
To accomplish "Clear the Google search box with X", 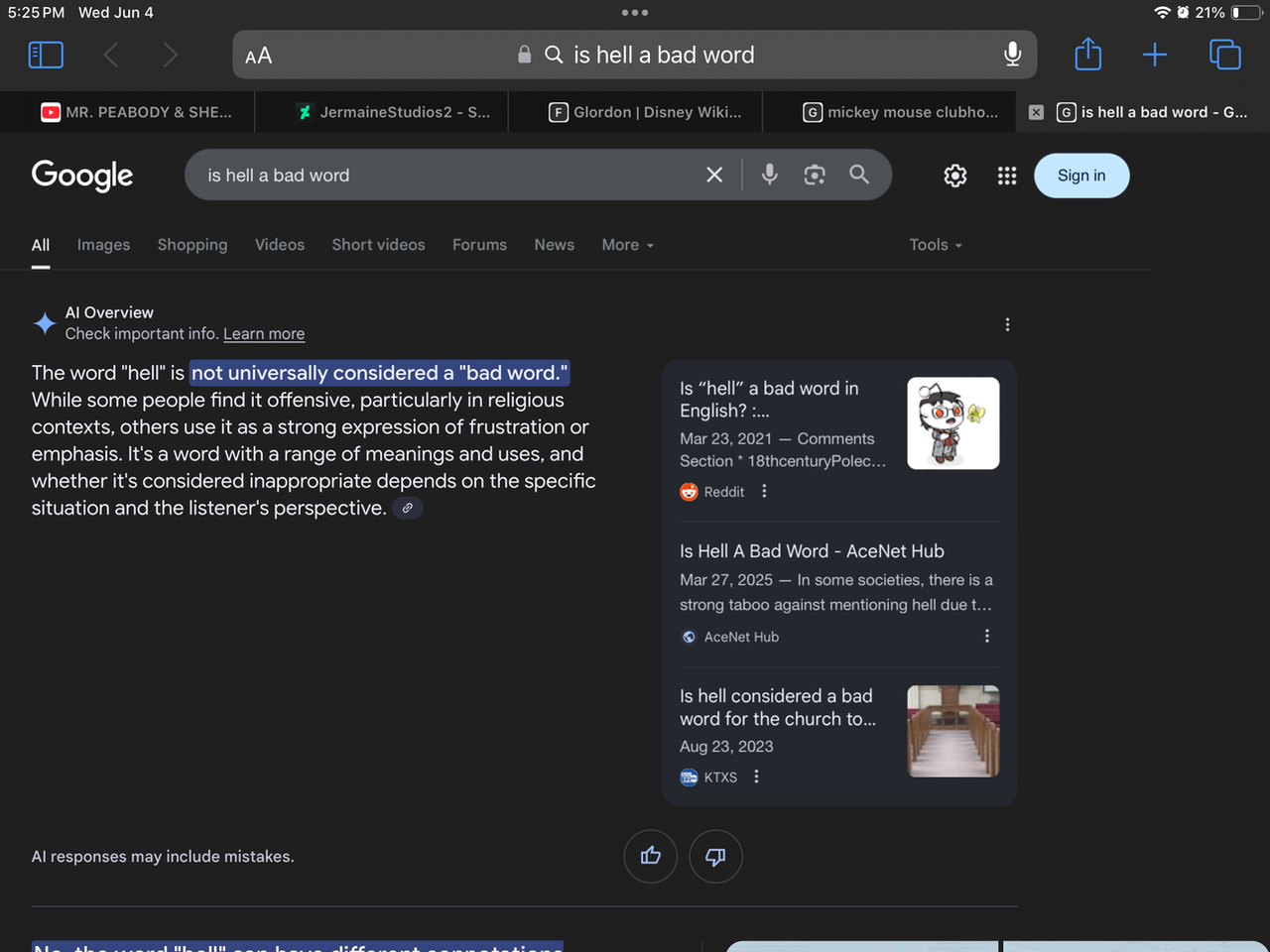I will pyautogui.click(x=714, y=175).
